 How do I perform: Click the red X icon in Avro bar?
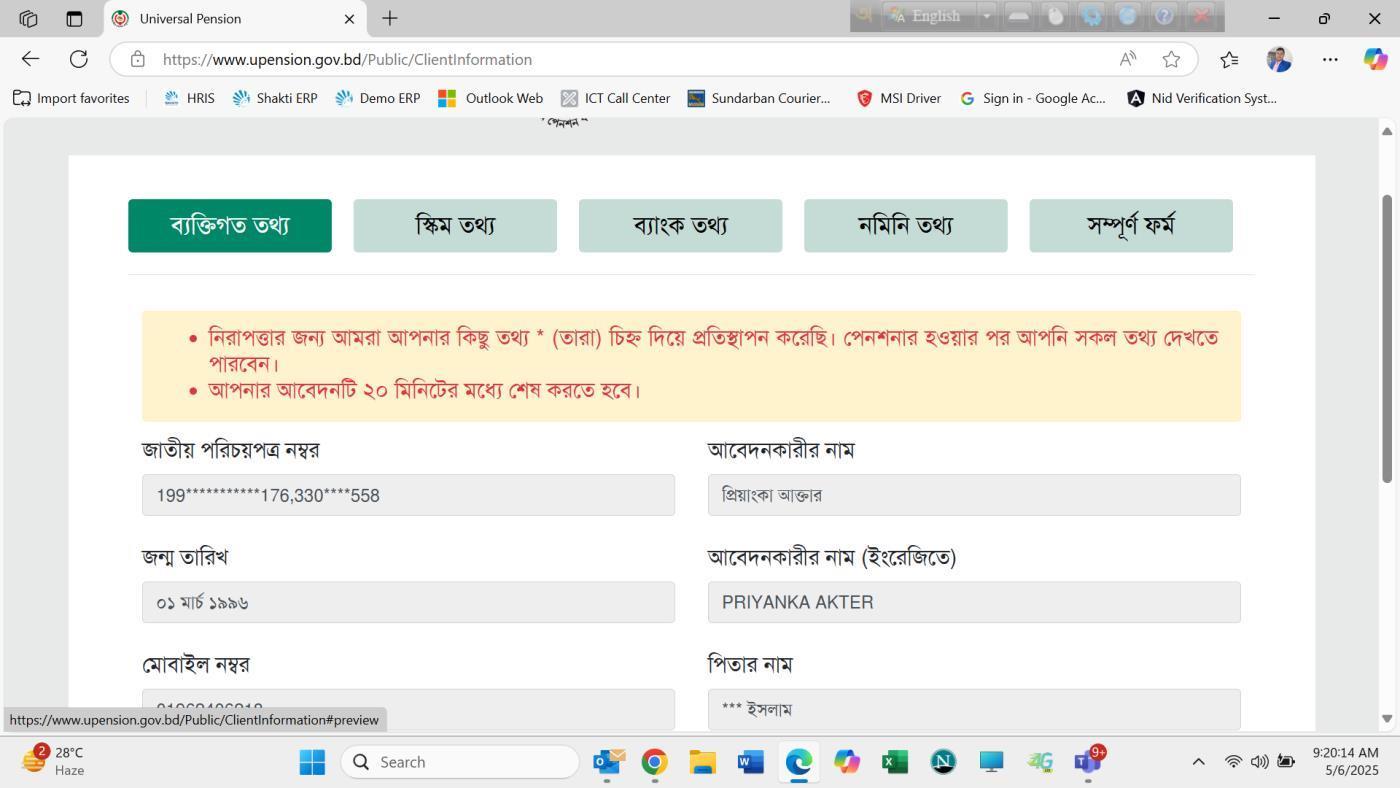pos(1201,16)
